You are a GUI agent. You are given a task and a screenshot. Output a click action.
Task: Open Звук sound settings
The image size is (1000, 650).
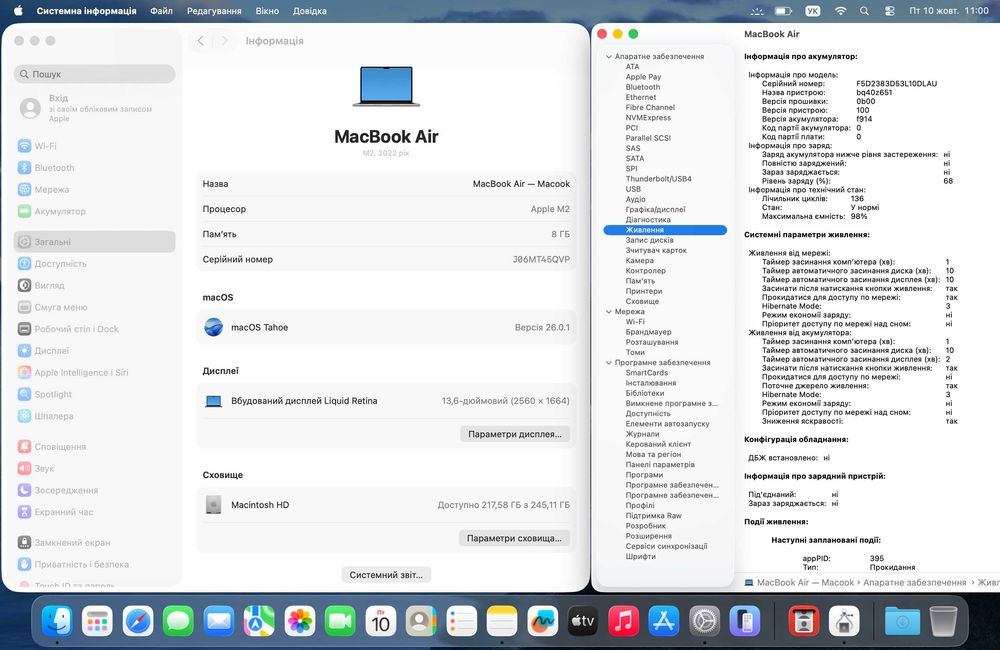[x=94, y=468]
